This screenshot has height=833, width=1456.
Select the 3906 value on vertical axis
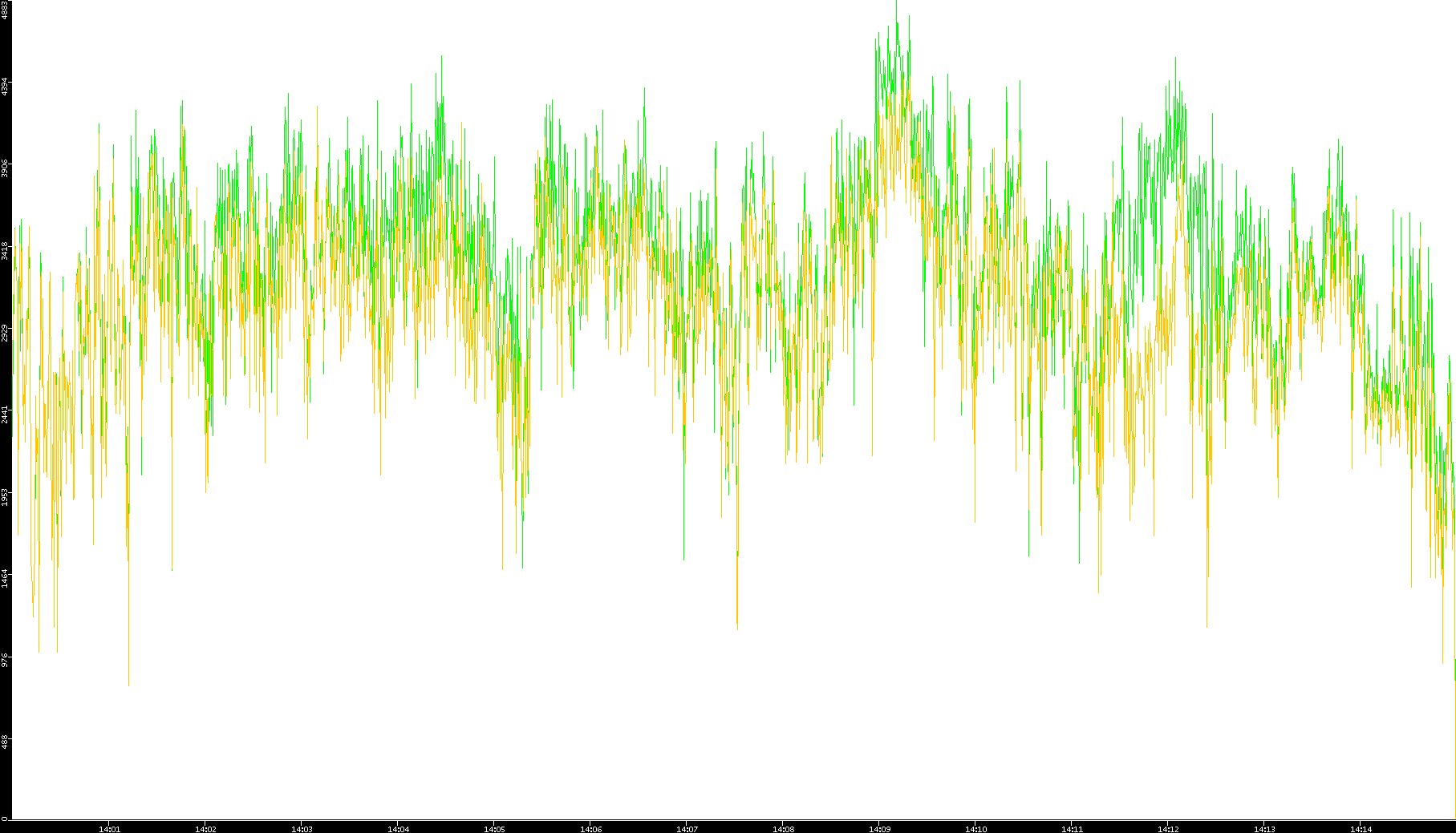5,168
